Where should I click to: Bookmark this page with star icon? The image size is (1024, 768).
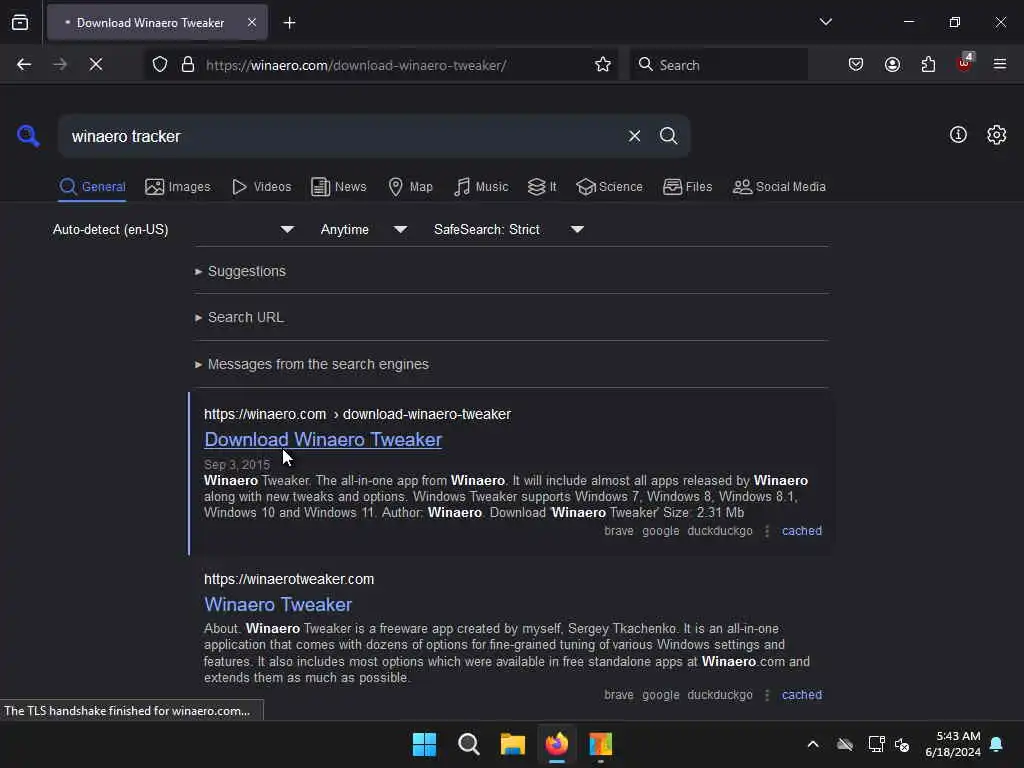coord(603,65)
